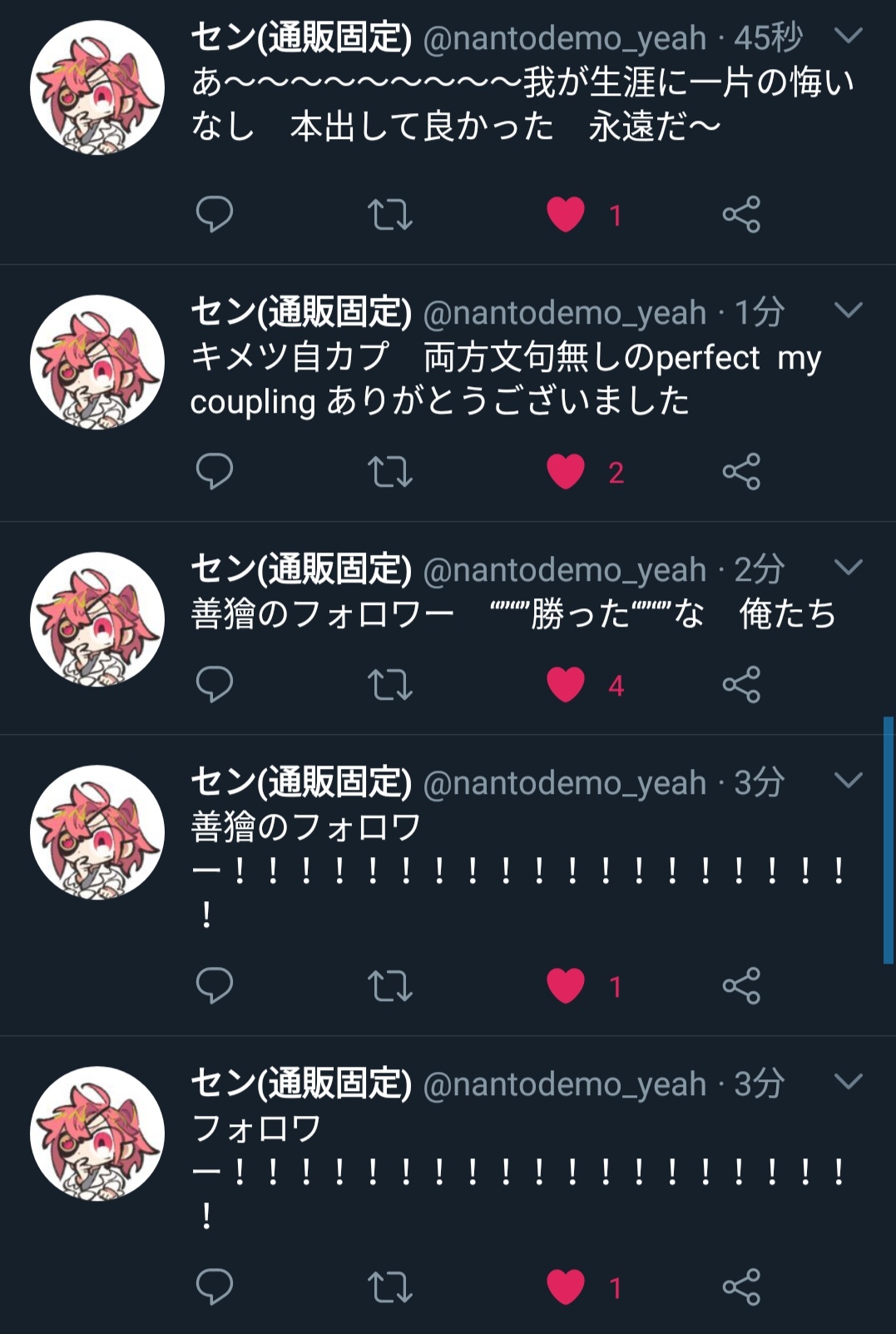Reply to the 45秒 tweet
Image resolution: width=896 pixels, height=1334 pixels.
coord(214,214)
